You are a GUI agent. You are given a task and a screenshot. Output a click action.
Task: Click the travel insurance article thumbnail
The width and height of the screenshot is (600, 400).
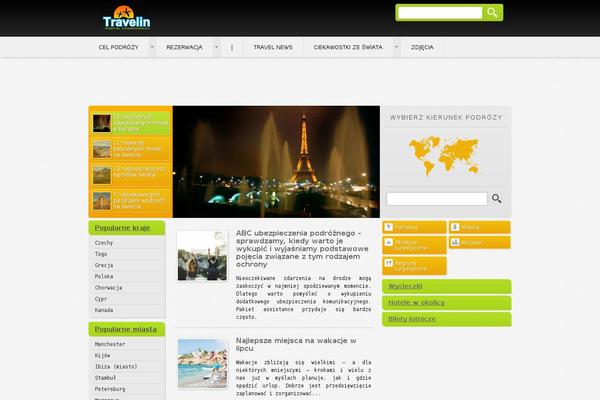[x=202, y=256]
